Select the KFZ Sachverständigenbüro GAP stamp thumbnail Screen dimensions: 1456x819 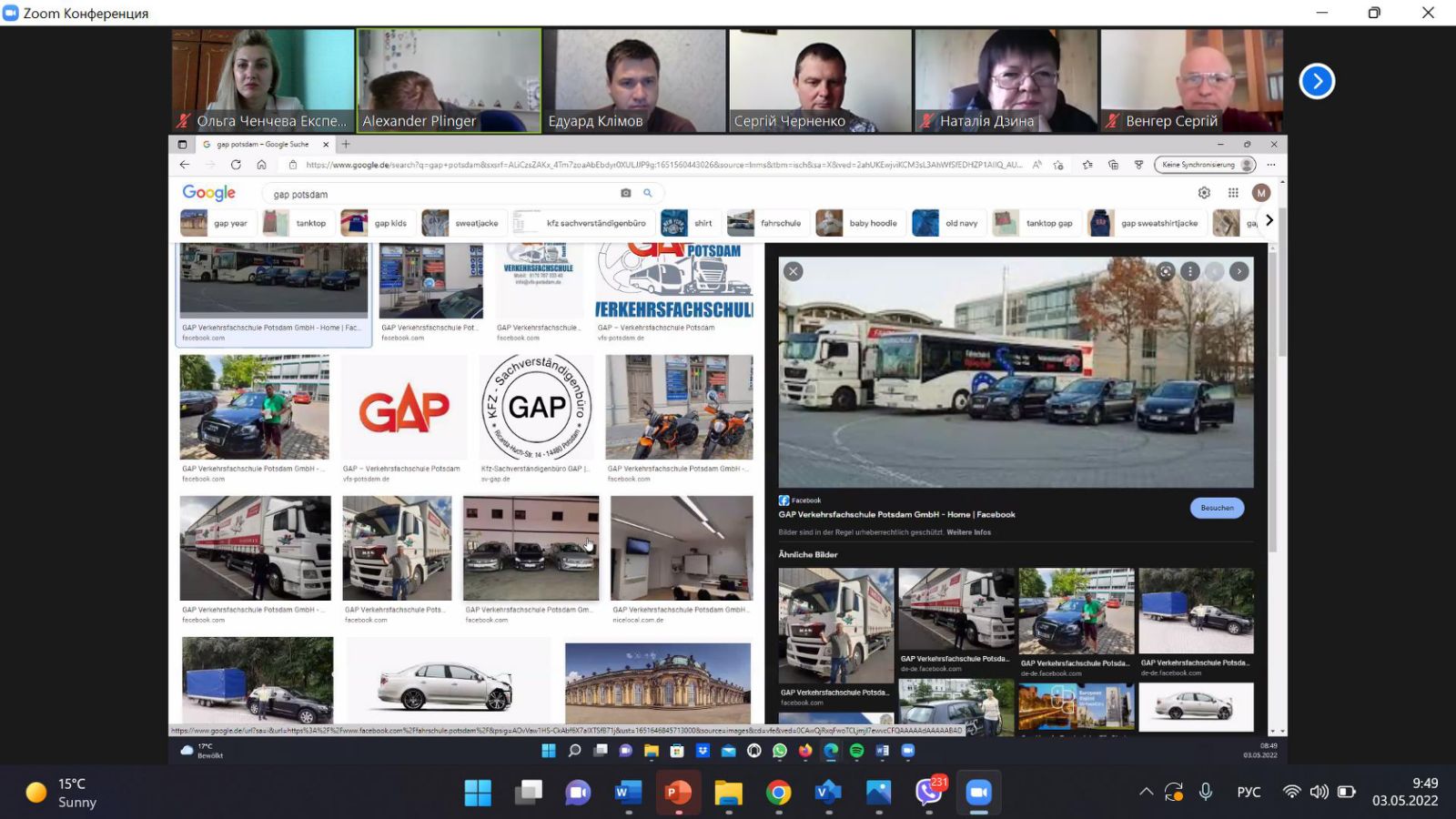coord(536,407)
